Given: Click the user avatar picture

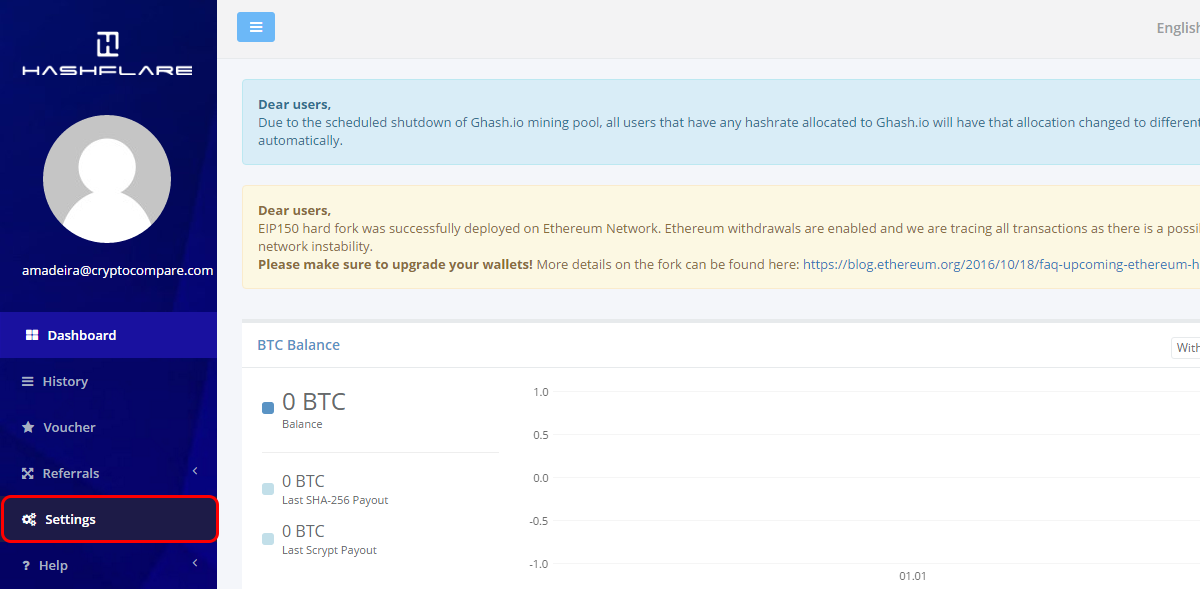Looking at the screenshot, I should pos(107,179).
